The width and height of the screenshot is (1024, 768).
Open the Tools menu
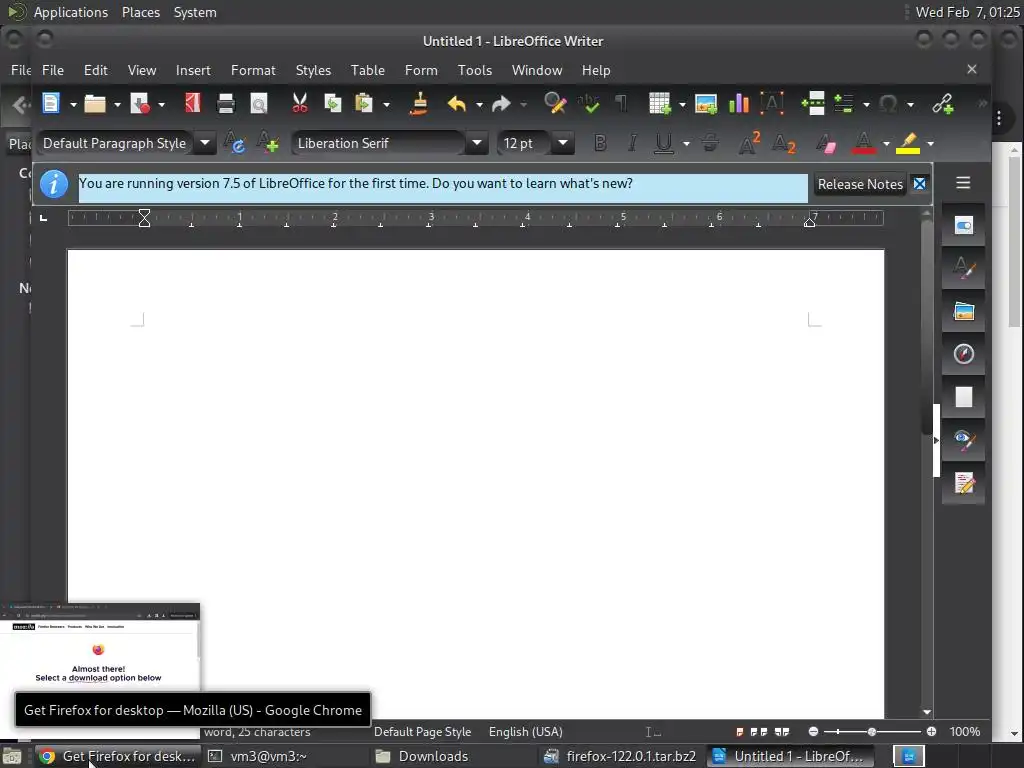pos(474,70)
